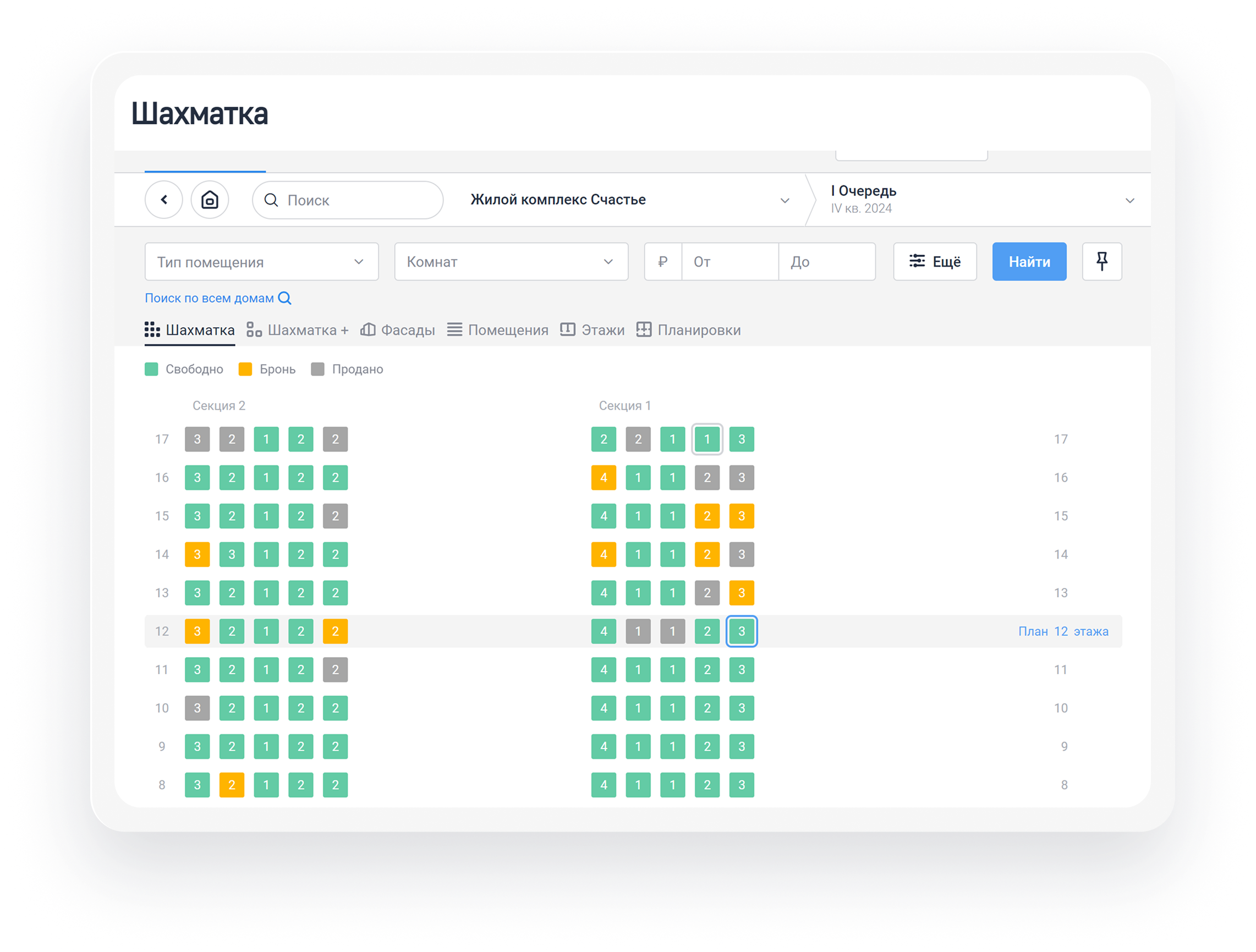This screenshot has height=952, width=1256.
Task: Click the back arrow button
Action: point(163,200)
